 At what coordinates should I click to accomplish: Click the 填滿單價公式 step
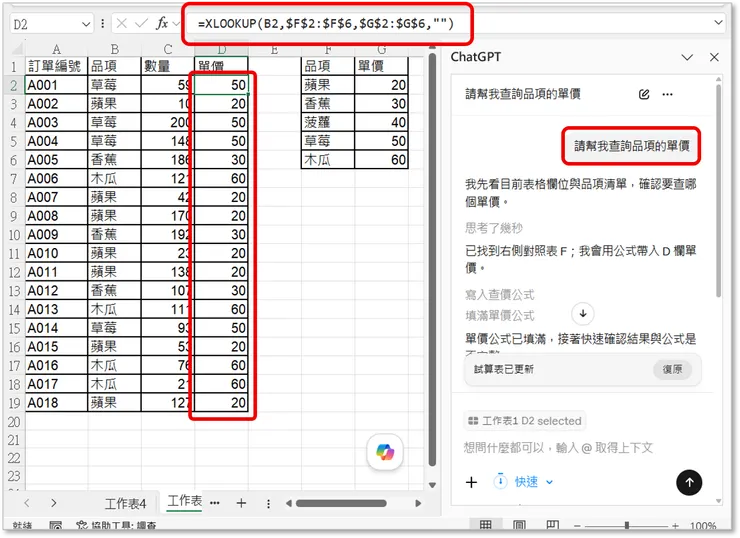click(x=499, y=315)
